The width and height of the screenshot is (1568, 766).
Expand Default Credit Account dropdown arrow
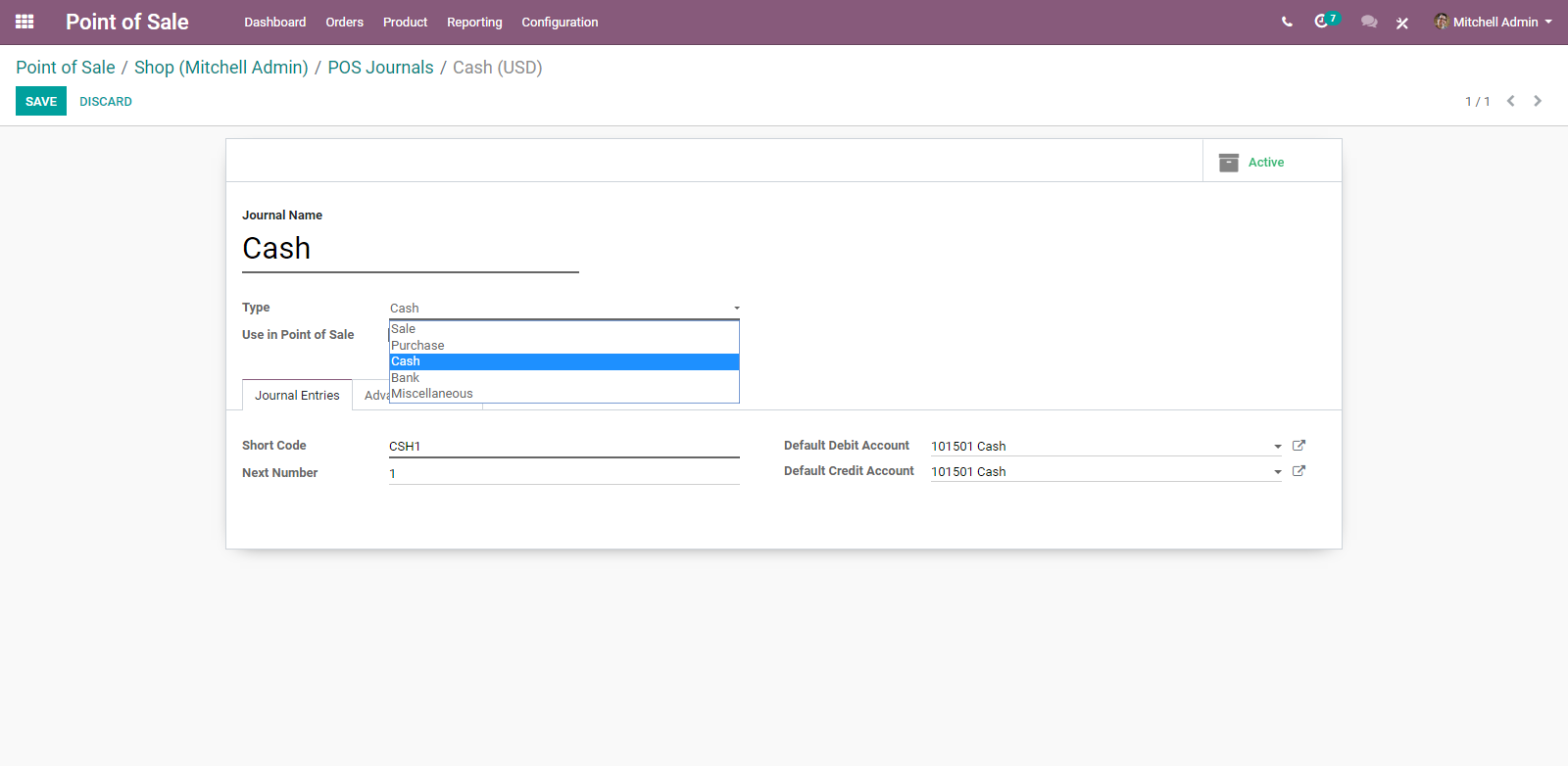coord(1277,472)
